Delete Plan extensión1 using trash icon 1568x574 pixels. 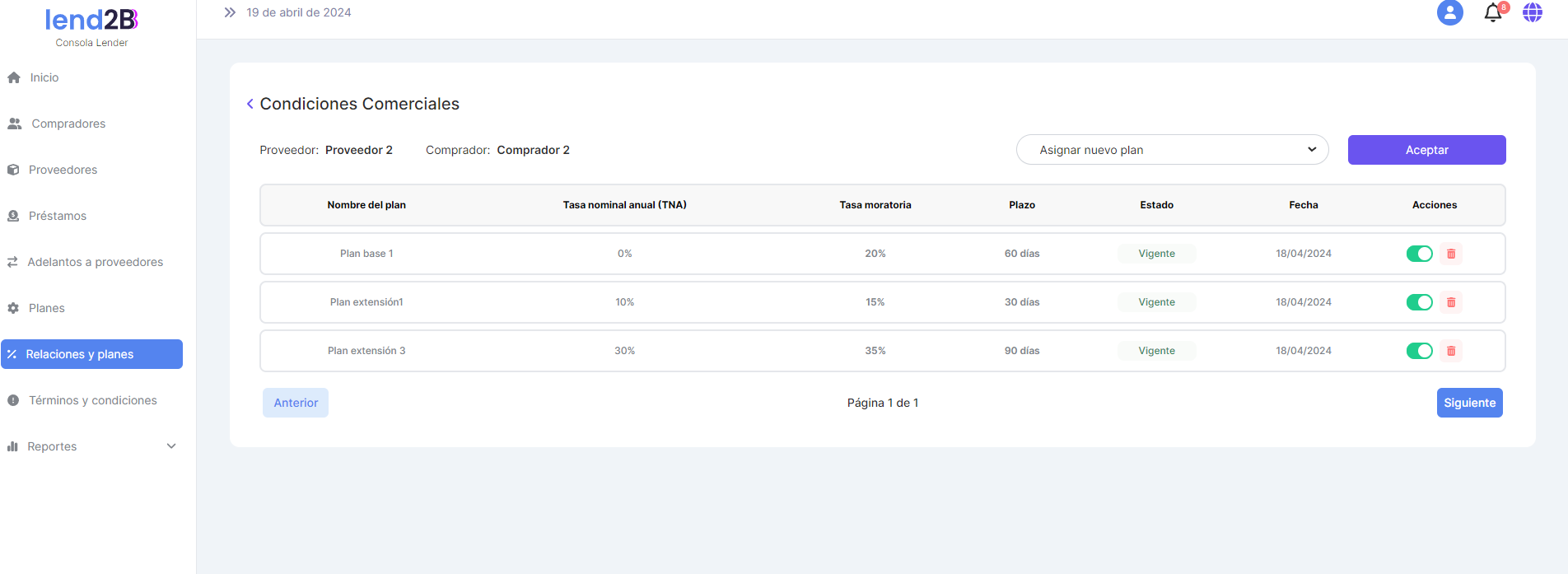click(1451, 302)
